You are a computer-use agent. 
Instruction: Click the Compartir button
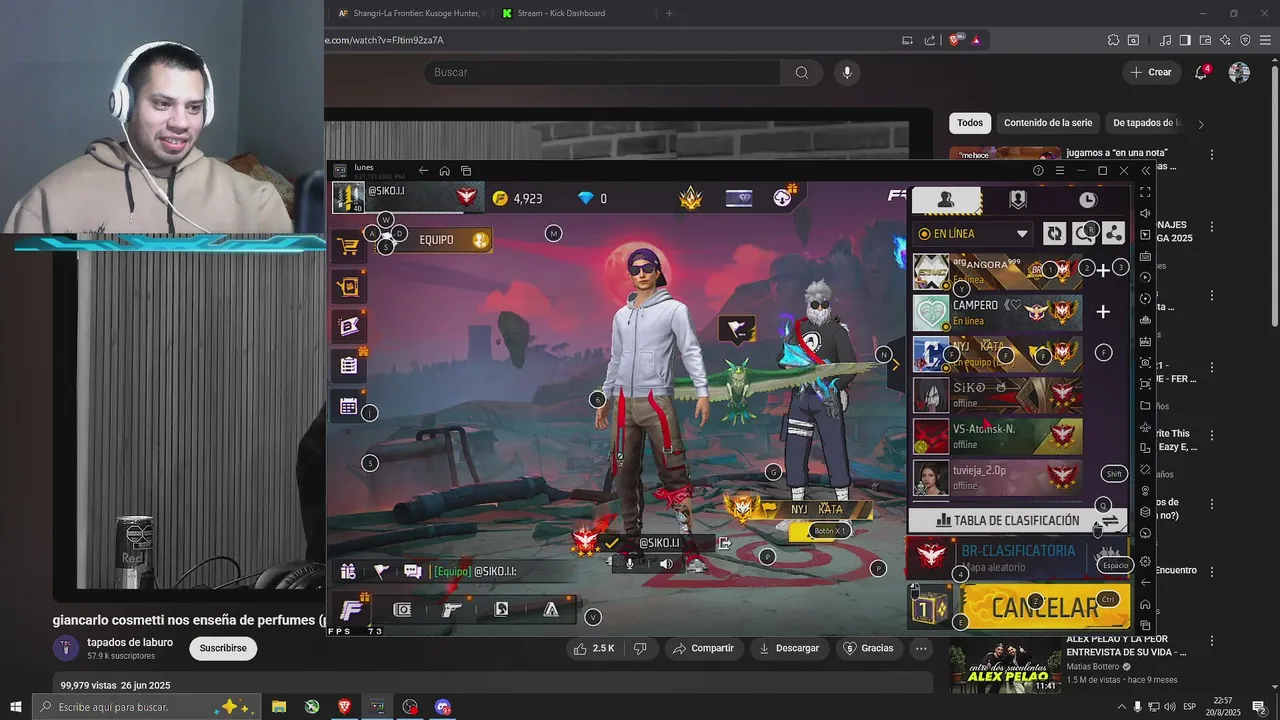[x=703, y=648]
